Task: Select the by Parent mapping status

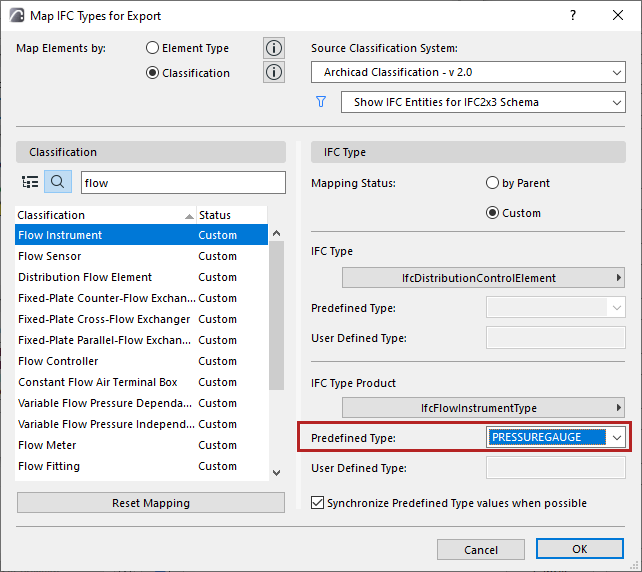Action: coord(492,183)
